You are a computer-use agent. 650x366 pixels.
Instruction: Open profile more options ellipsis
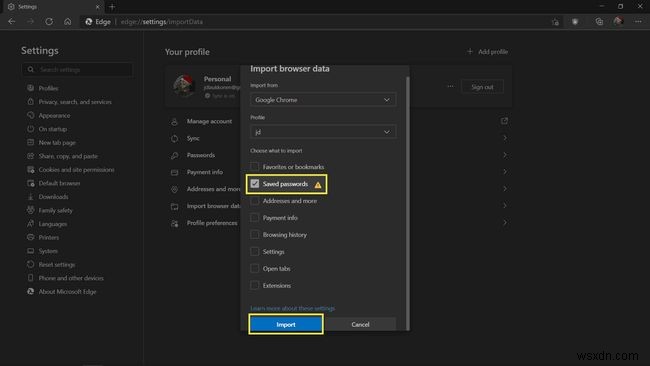click(x=450, y=87)
